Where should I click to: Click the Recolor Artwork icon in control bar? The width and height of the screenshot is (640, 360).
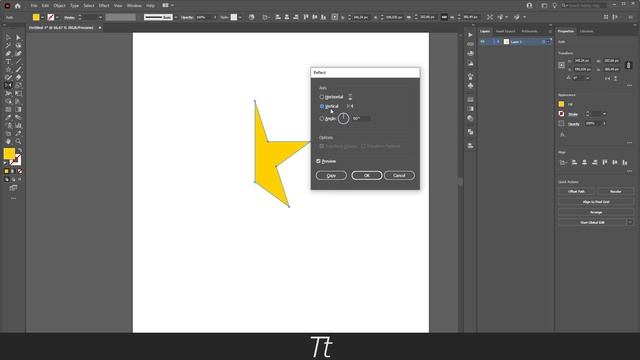251,17
